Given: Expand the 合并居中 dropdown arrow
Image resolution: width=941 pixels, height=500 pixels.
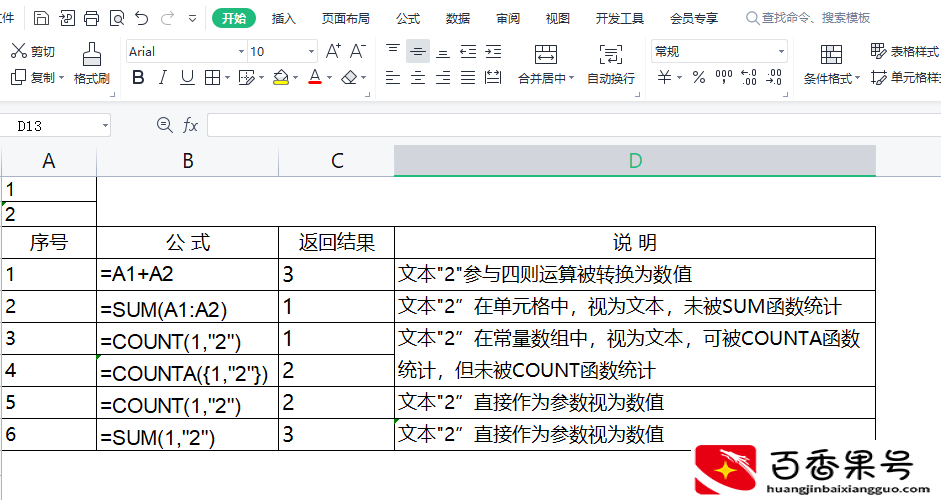Looking at the screenshot, I should (571, 78).
